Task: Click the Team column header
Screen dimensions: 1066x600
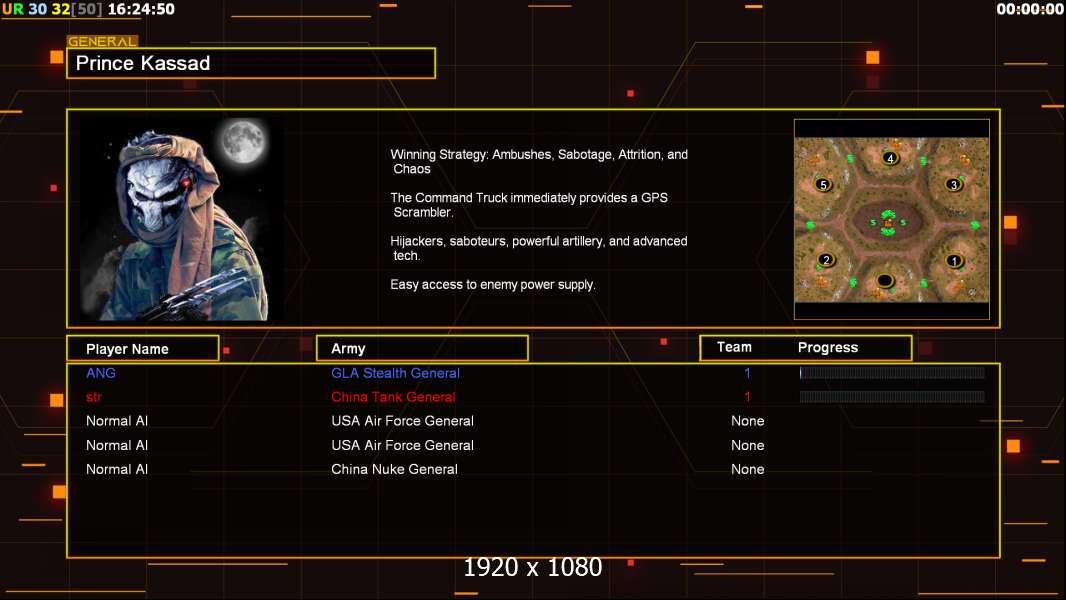Action: point(734,347)
